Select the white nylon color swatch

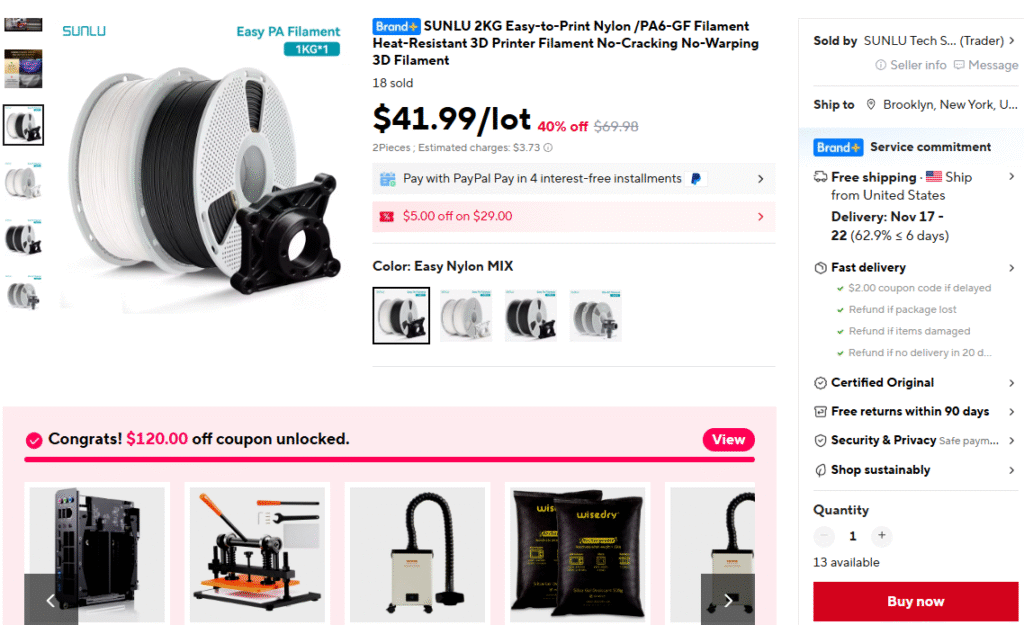click(466, 315)
